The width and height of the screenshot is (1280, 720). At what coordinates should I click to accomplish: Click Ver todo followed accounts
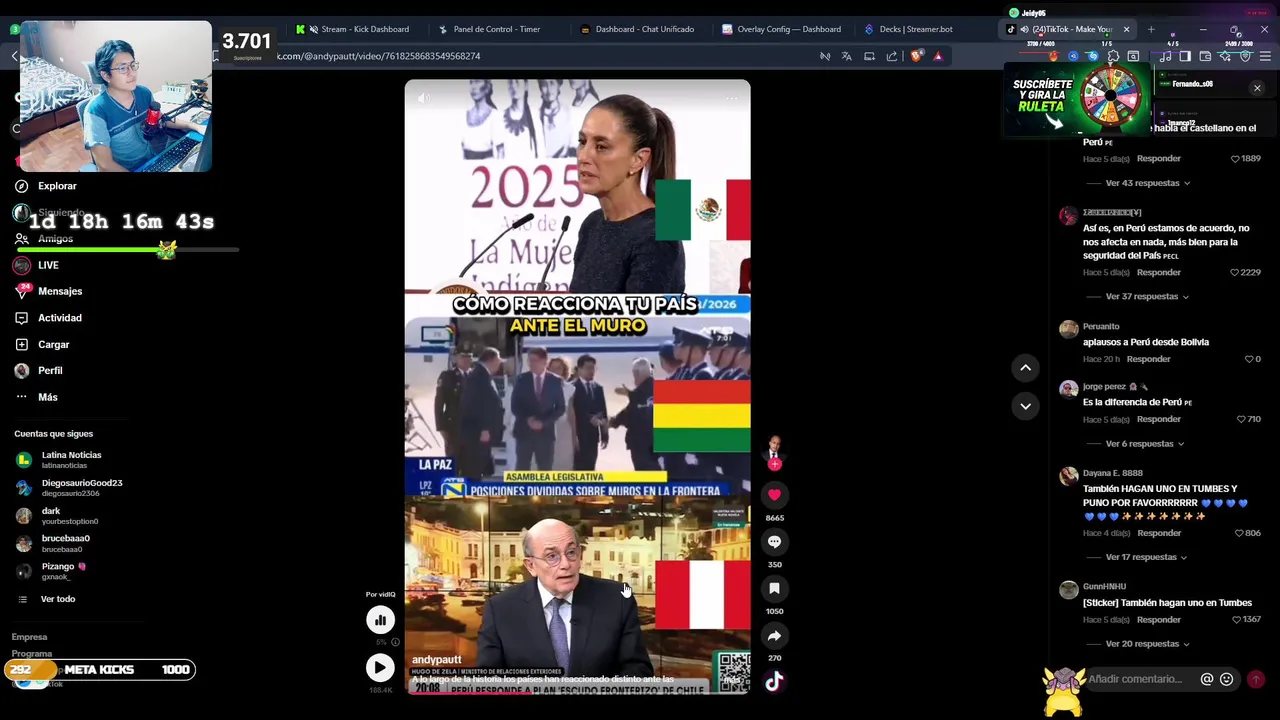point(57,599)
